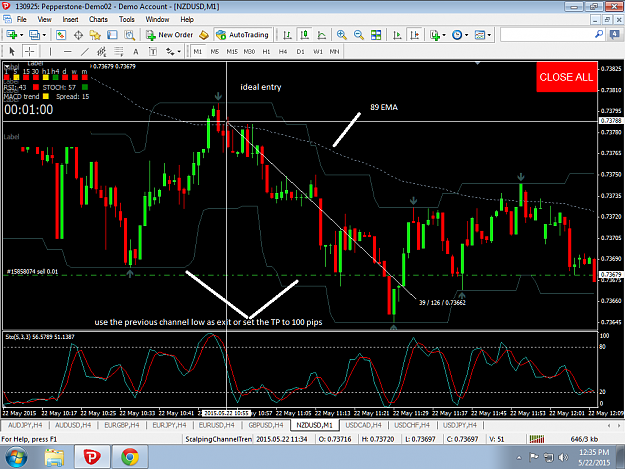Switch to the M15 timeframe
Viewport: 625px width, 469px height.
pyautogui.click(x=232, y=51)
